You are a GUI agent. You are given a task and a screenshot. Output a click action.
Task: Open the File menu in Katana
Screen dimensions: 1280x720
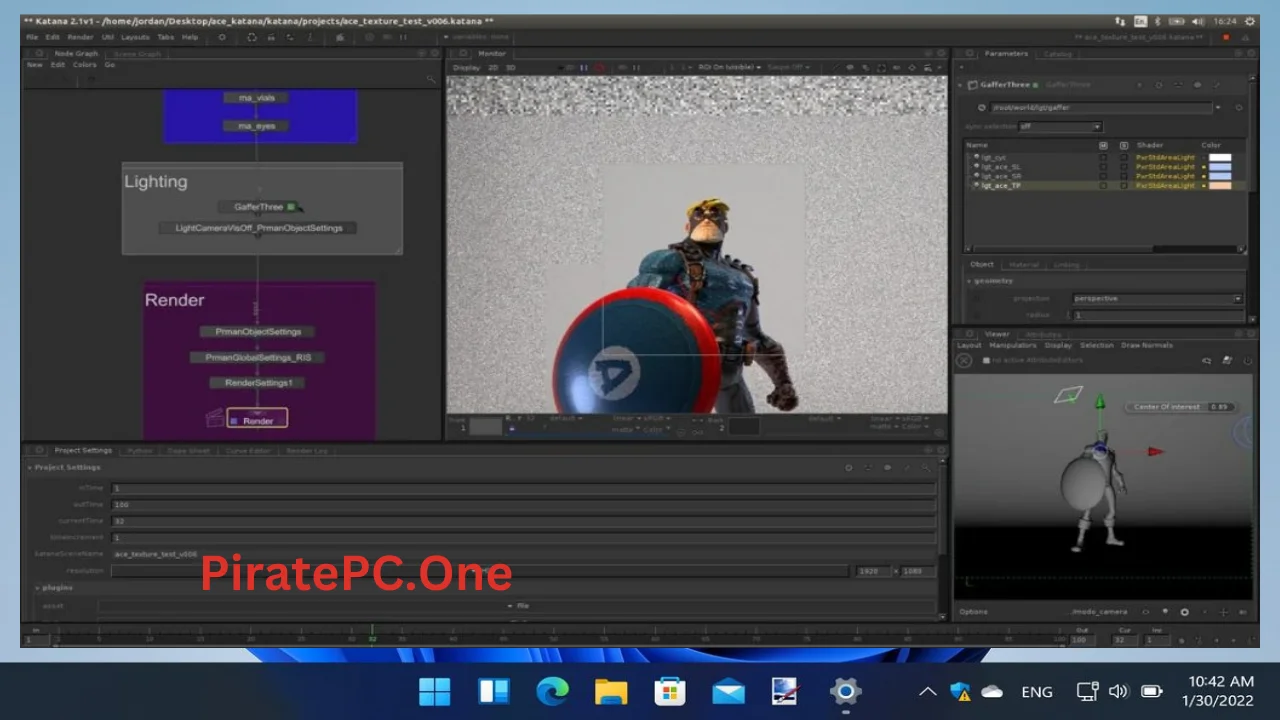point(32,37)
